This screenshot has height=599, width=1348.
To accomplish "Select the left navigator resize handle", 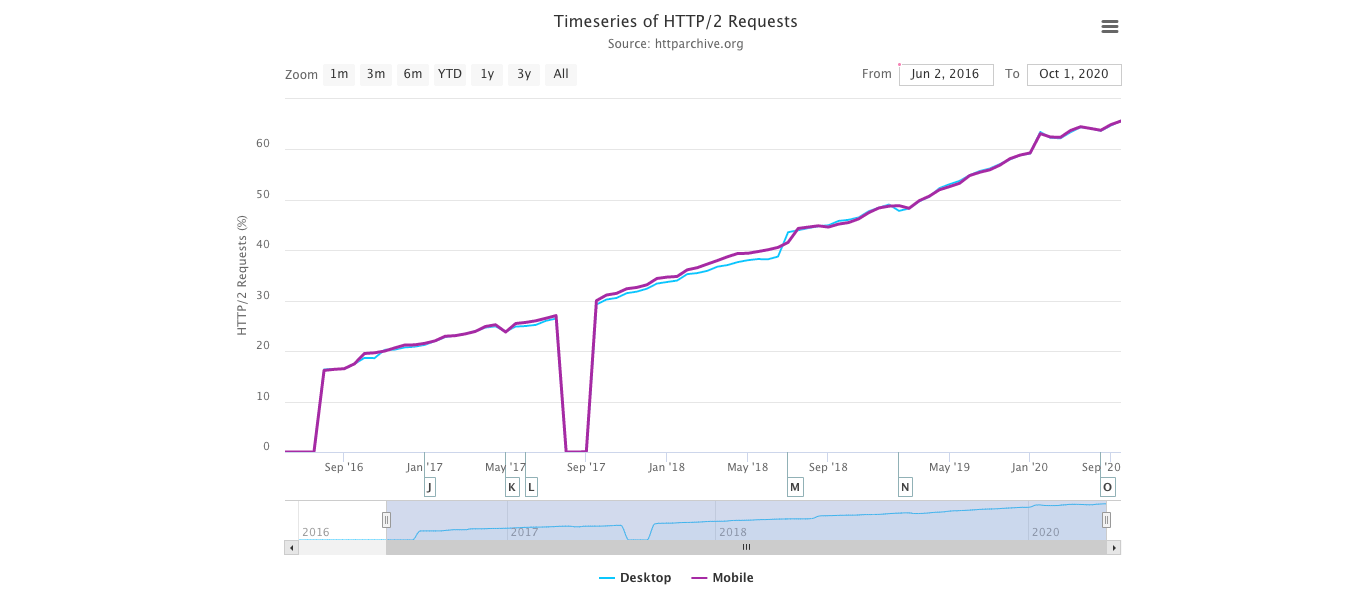I will pos(386,519).
